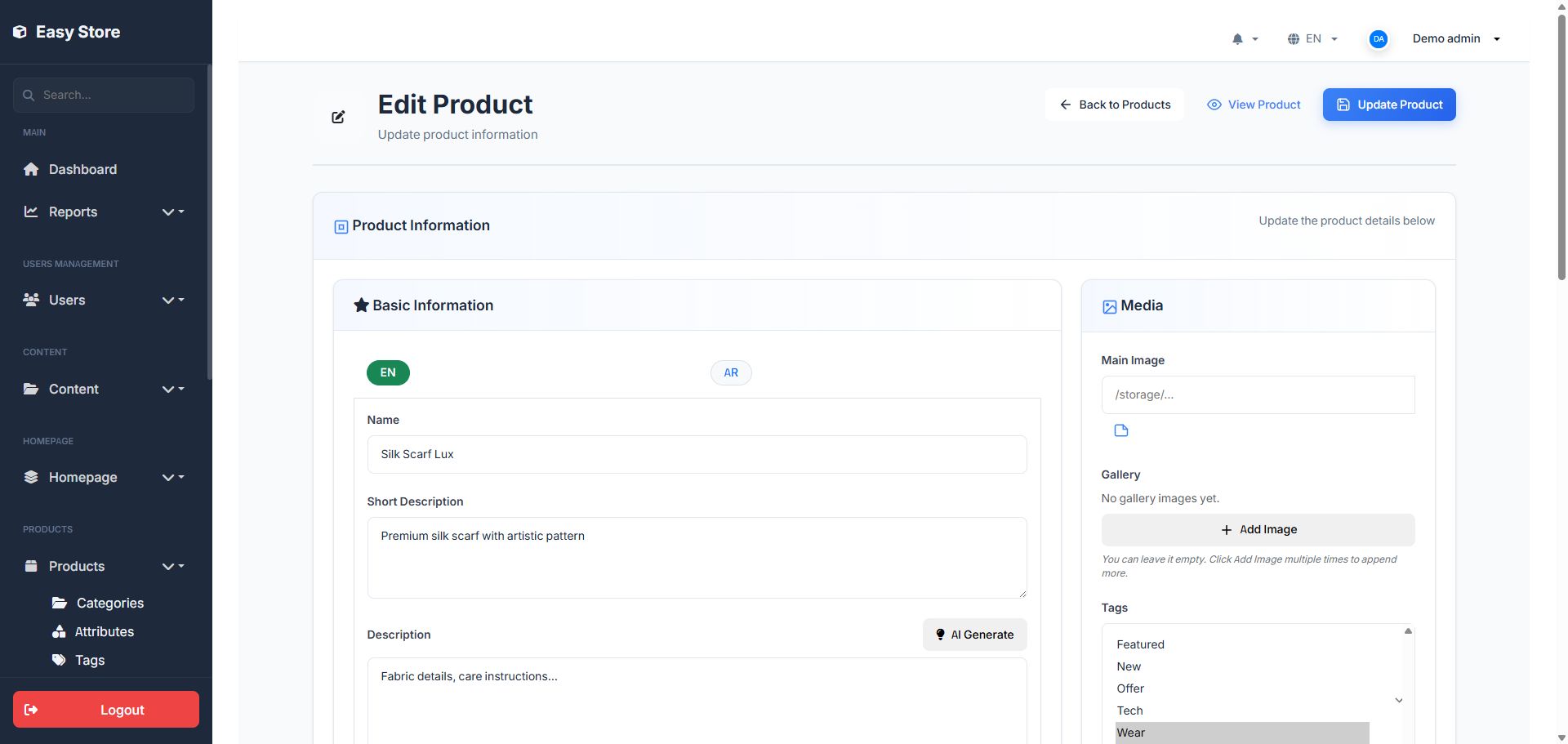The image size is (1568, 744).
Task: Click the Categories folder icon
Action: (59, 603)
